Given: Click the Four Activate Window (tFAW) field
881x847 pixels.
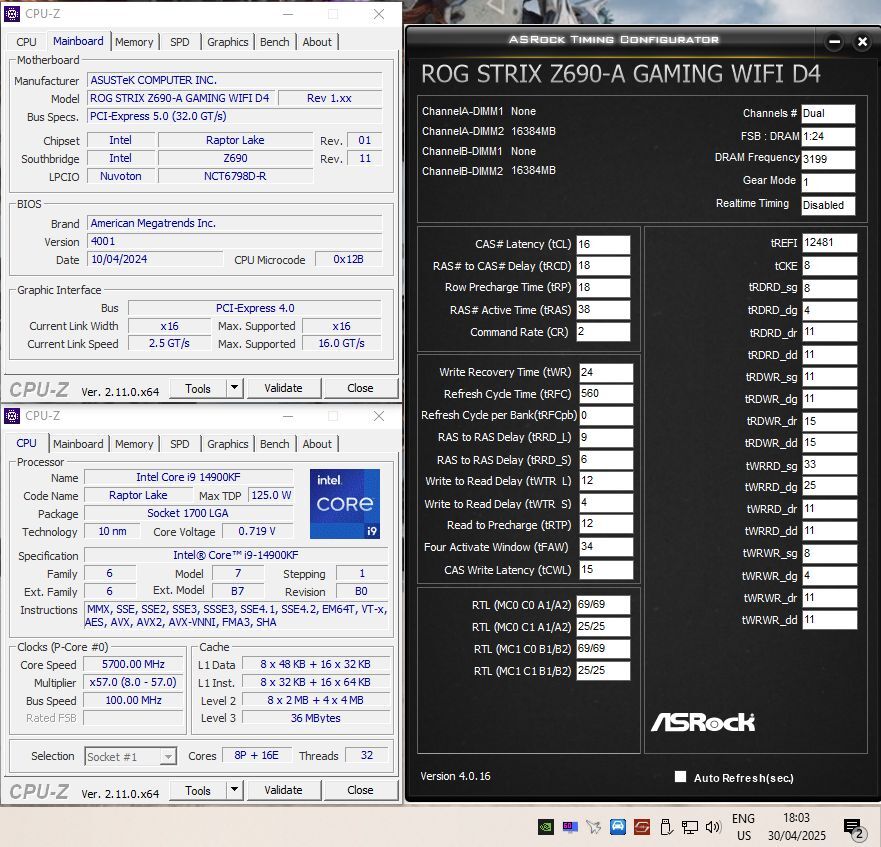Looking at the screenshot, I should click(x=606, y=547).
